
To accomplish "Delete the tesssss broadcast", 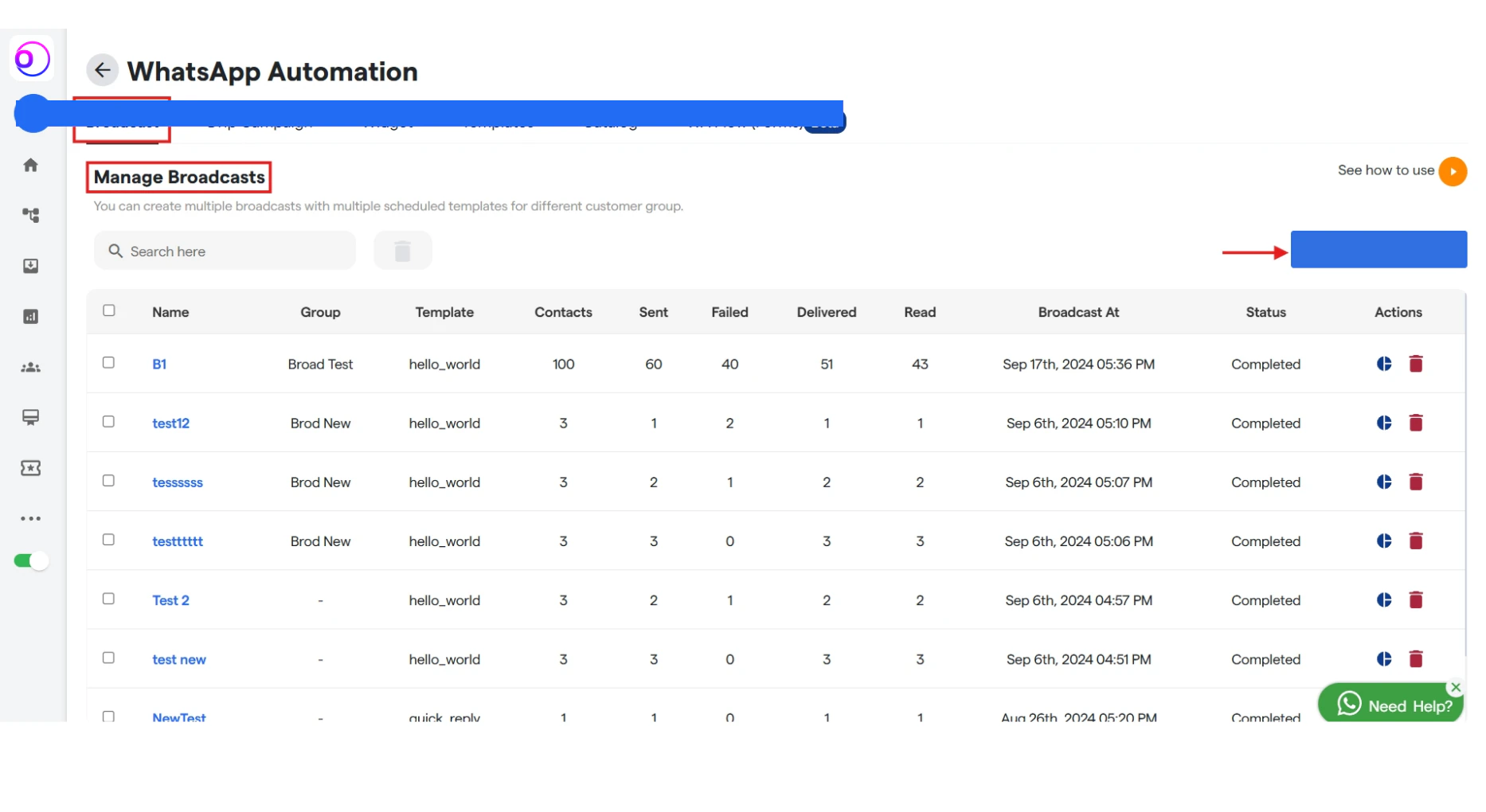I will (x=1416, y=482).
